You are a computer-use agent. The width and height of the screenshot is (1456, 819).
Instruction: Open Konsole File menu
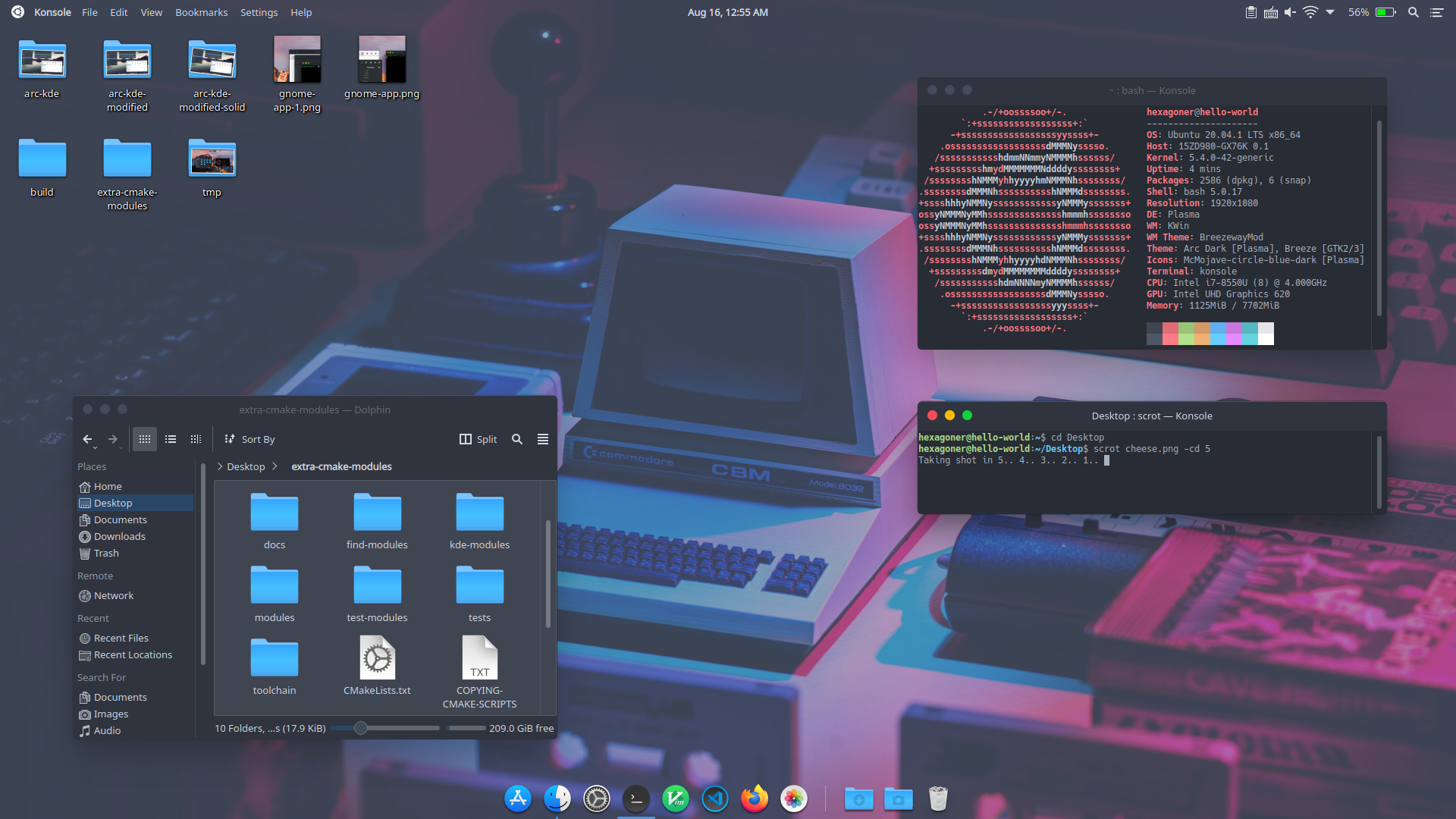(x=89, y=12)
